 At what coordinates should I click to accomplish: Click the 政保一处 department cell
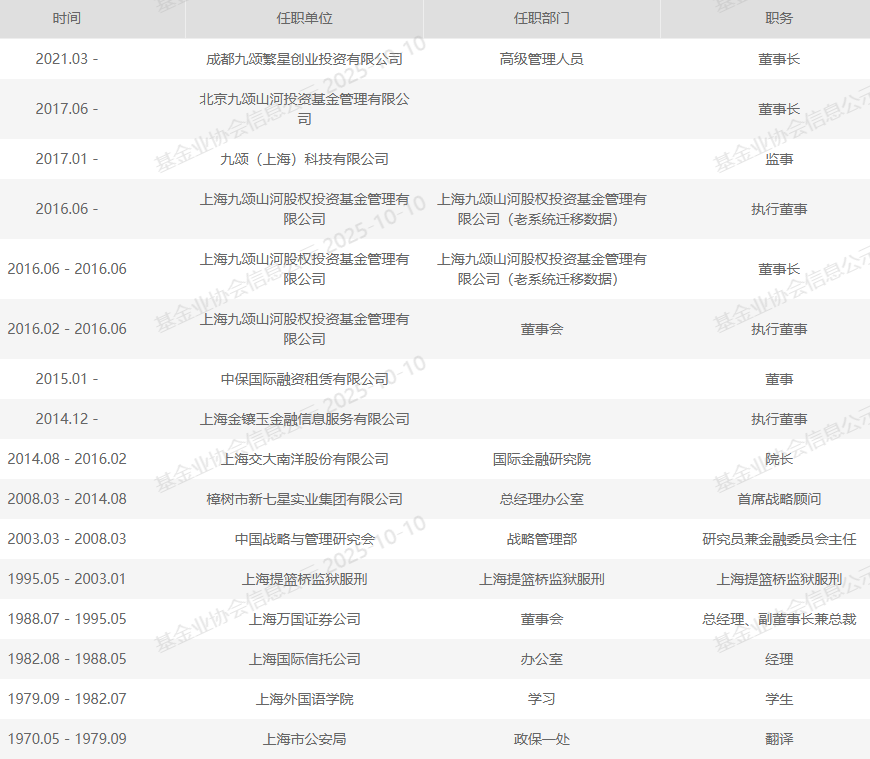click(x=541, y=739)
